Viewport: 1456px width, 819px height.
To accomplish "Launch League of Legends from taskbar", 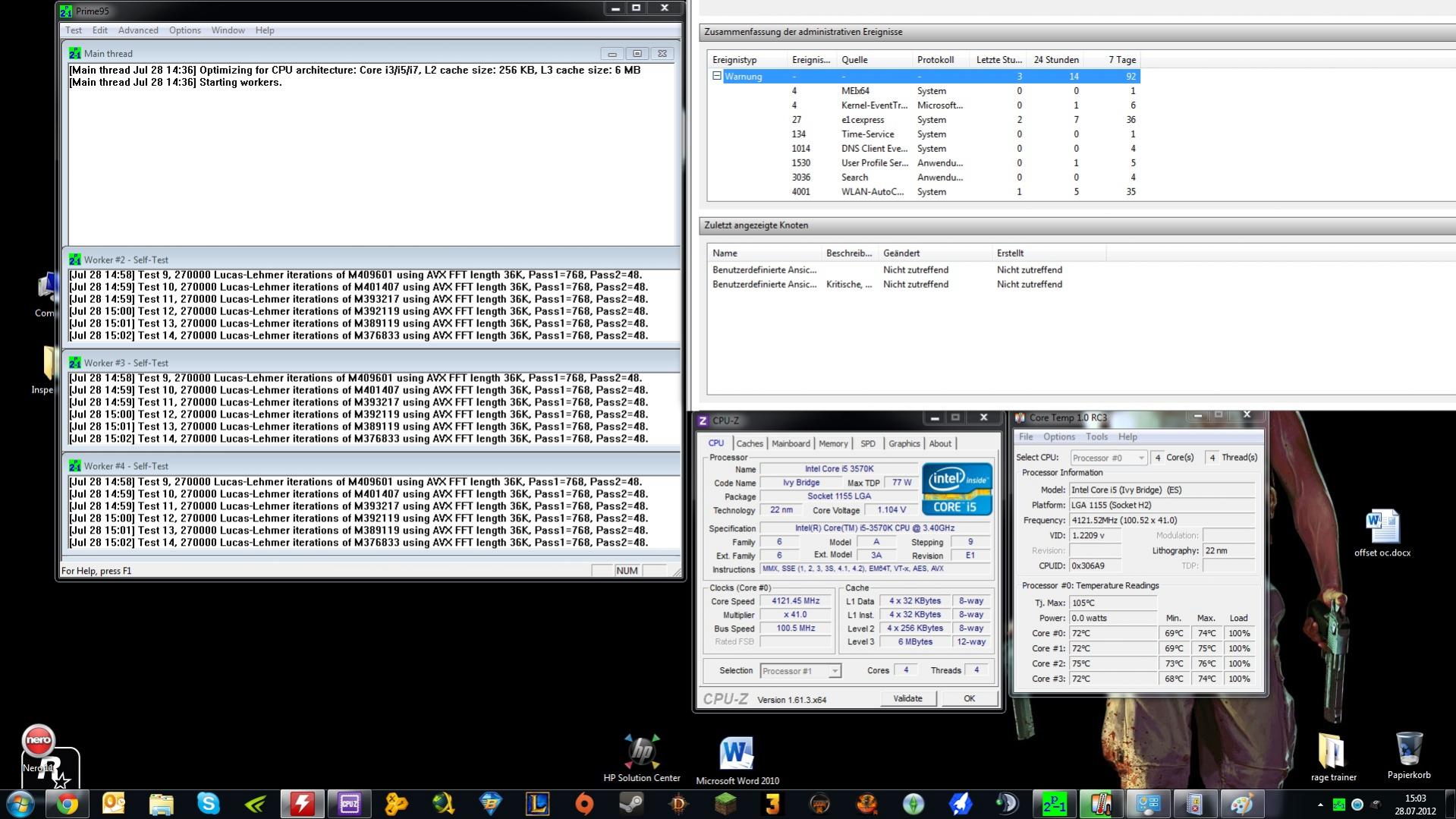I will (537, 804).
